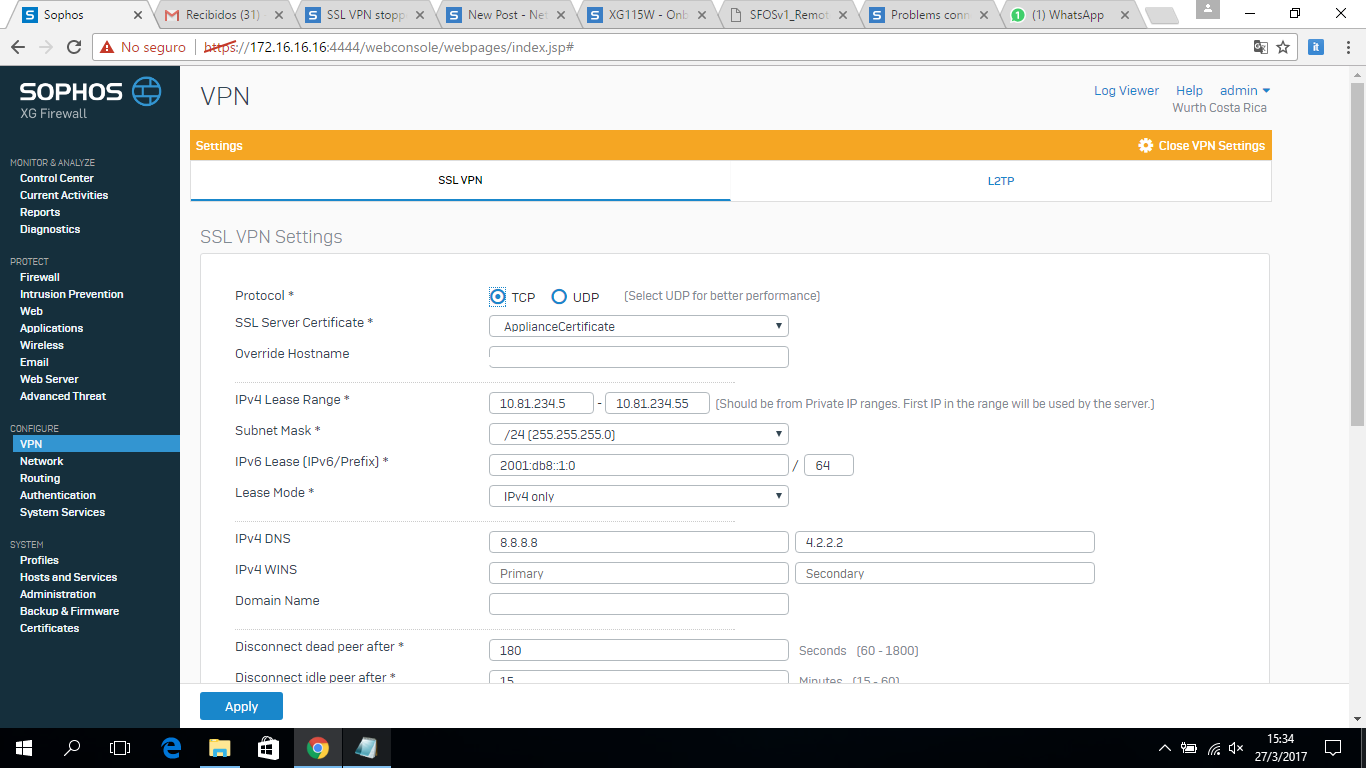The width and height of the screenshot is (1366, 768).
Task: Open the SSL Server Certificate dropdown
Action: click(x=639, y=326)
